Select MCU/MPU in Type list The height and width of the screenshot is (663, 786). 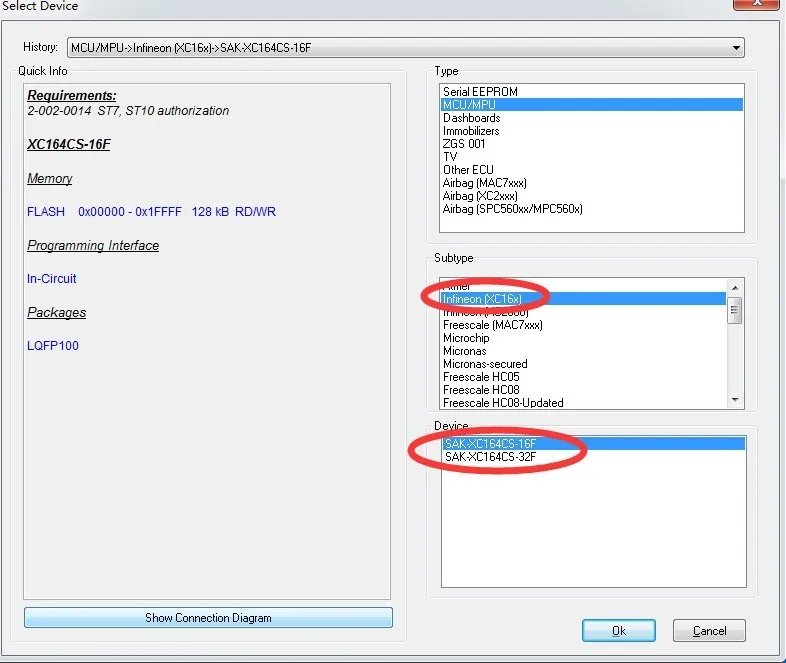(592, 105)
